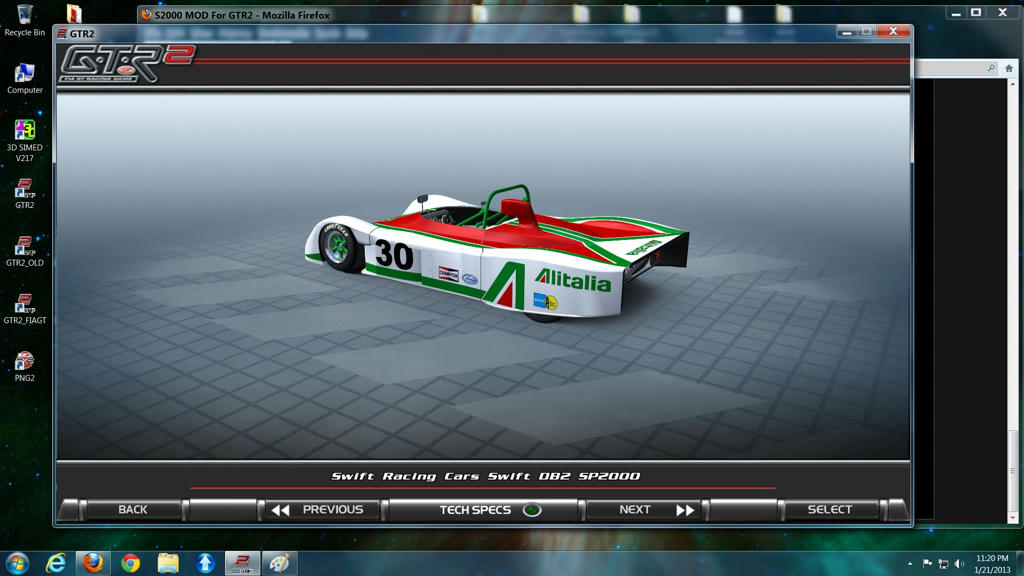Go back with the BACK button
This screenshot has height=576, width=1024.
133,509
